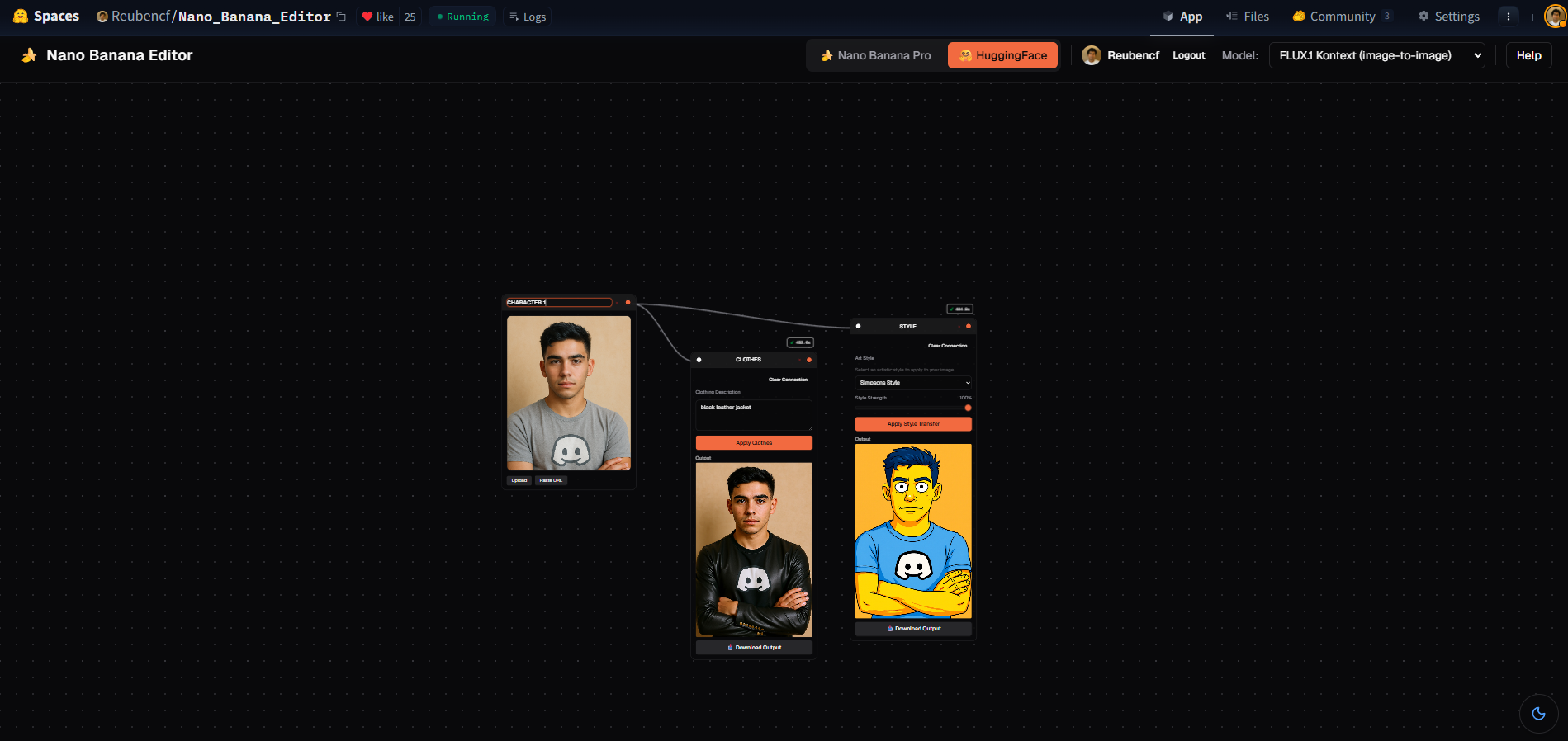
Task: Open the Model selection dropdown
Action: [x=1376, y=55]
